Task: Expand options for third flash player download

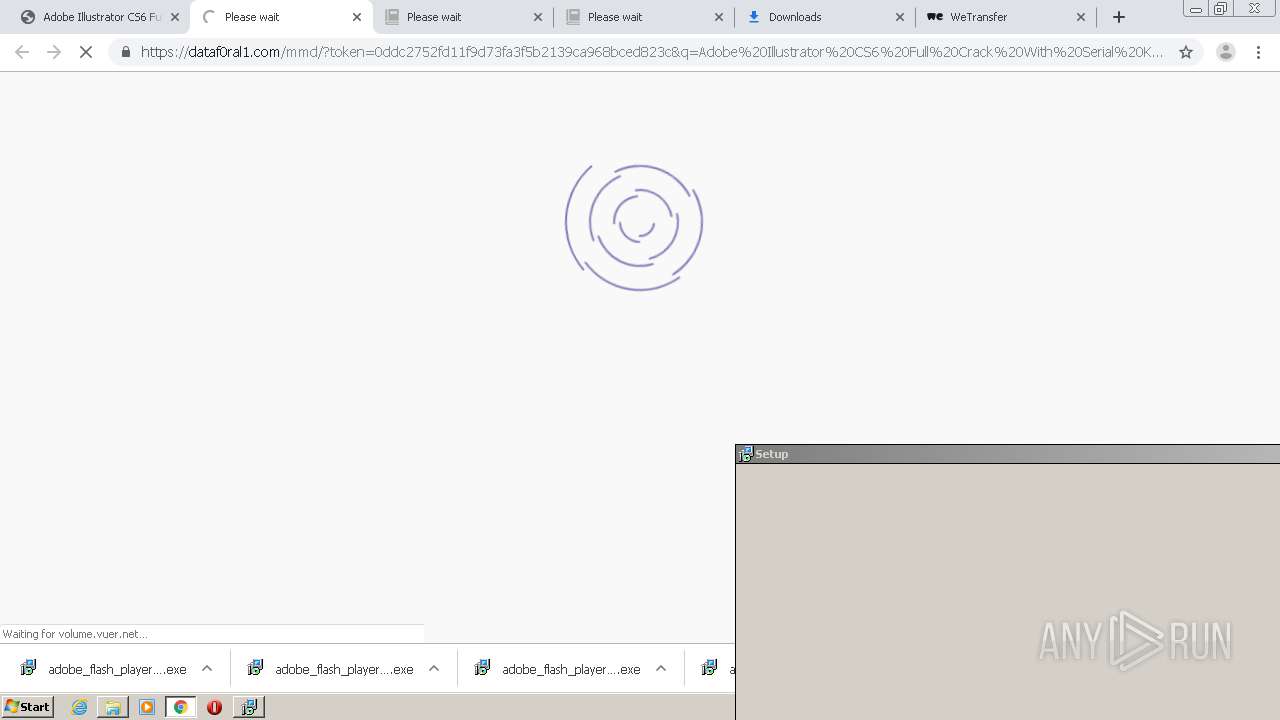Action: click(x=661, y=669)
